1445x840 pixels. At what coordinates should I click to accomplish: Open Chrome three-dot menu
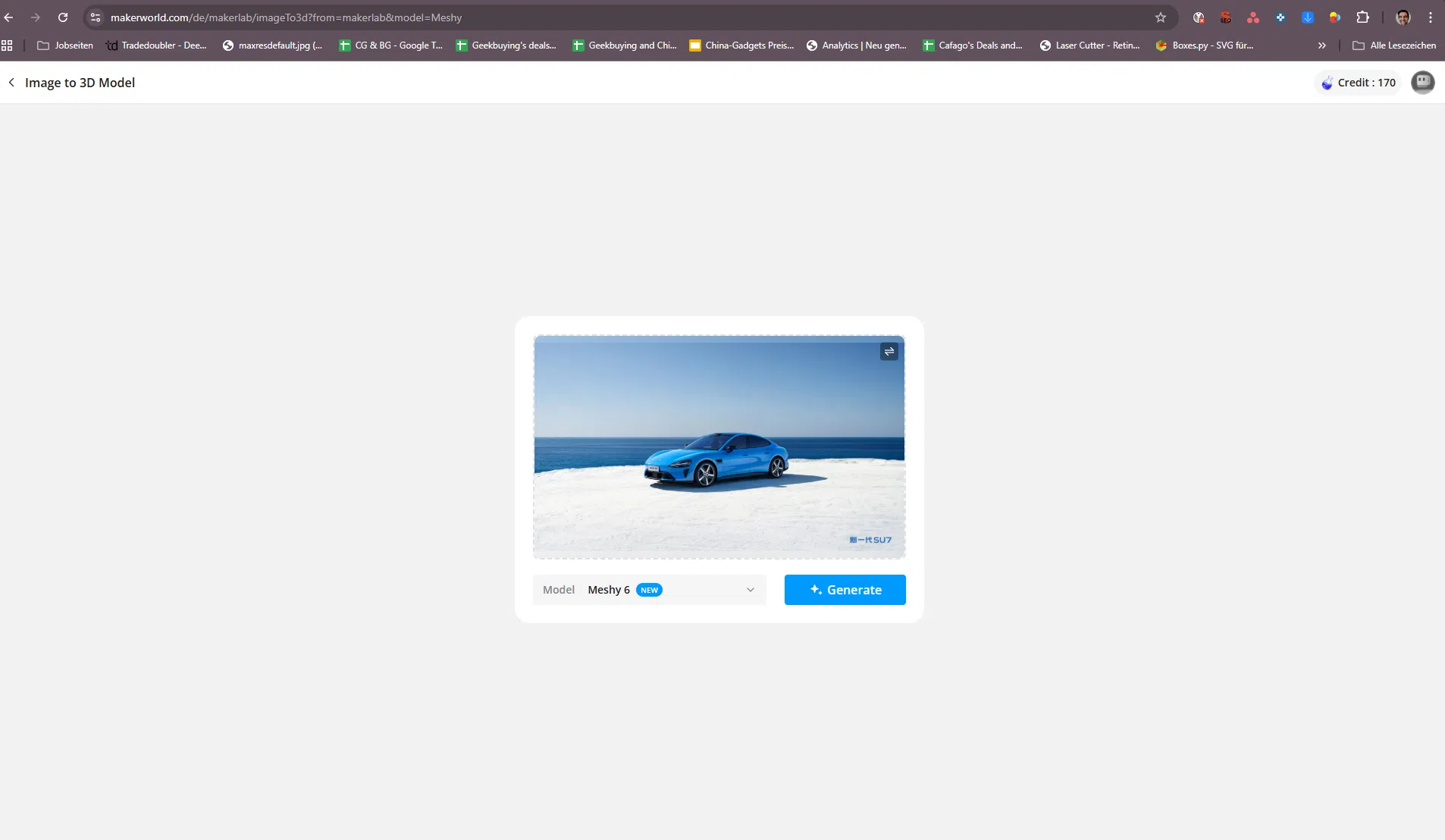[1431, 17]
